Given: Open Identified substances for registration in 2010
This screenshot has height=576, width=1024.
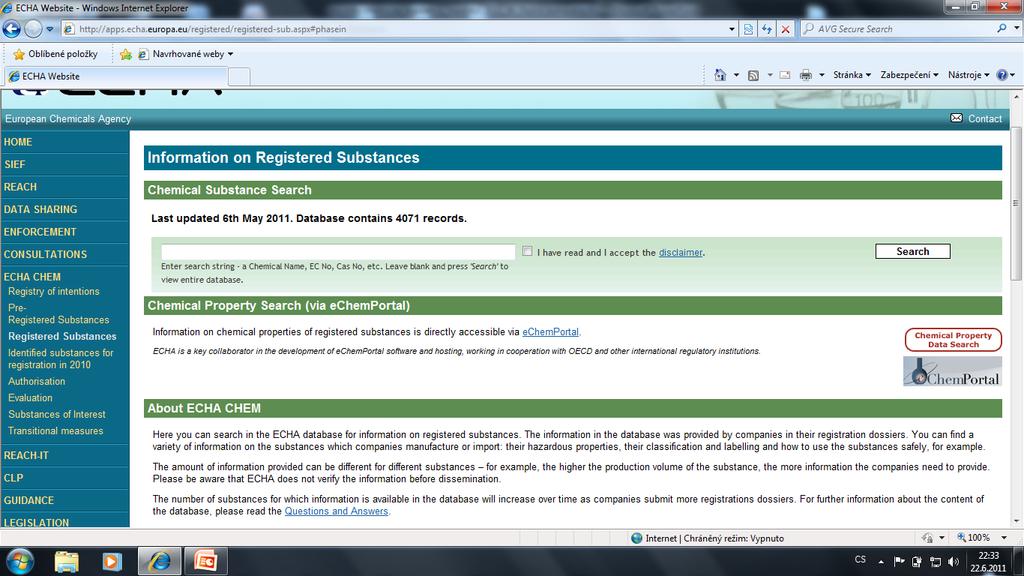Looking at the screenshot, I should click(61, 359).
